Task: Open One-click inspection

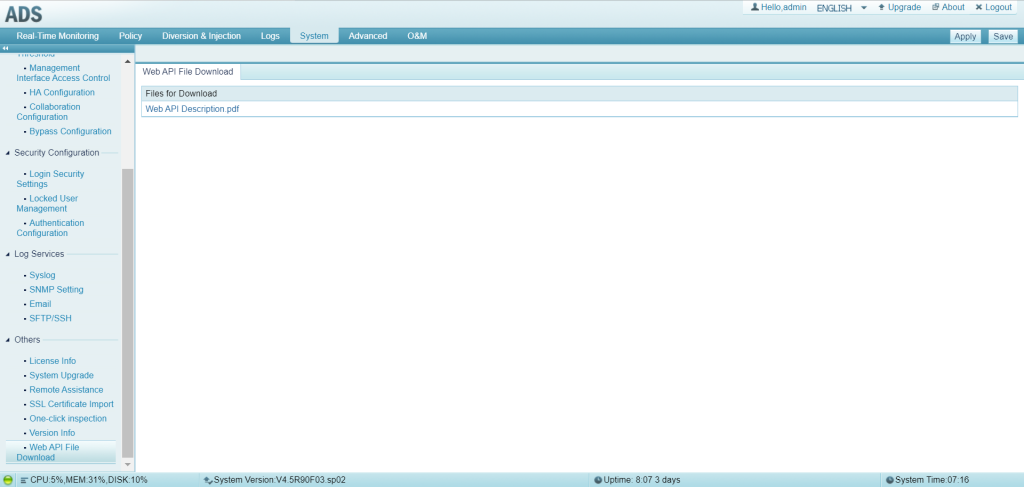Action: click(x=68, y=418)
